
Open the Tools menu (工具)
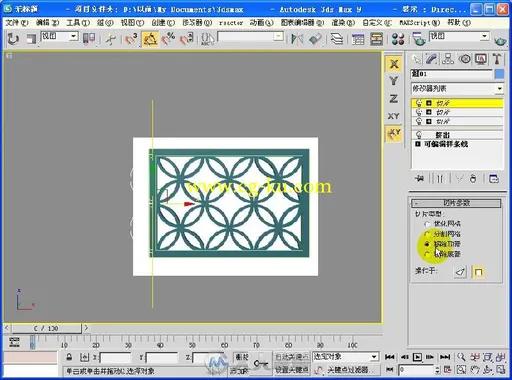point(78,22)
